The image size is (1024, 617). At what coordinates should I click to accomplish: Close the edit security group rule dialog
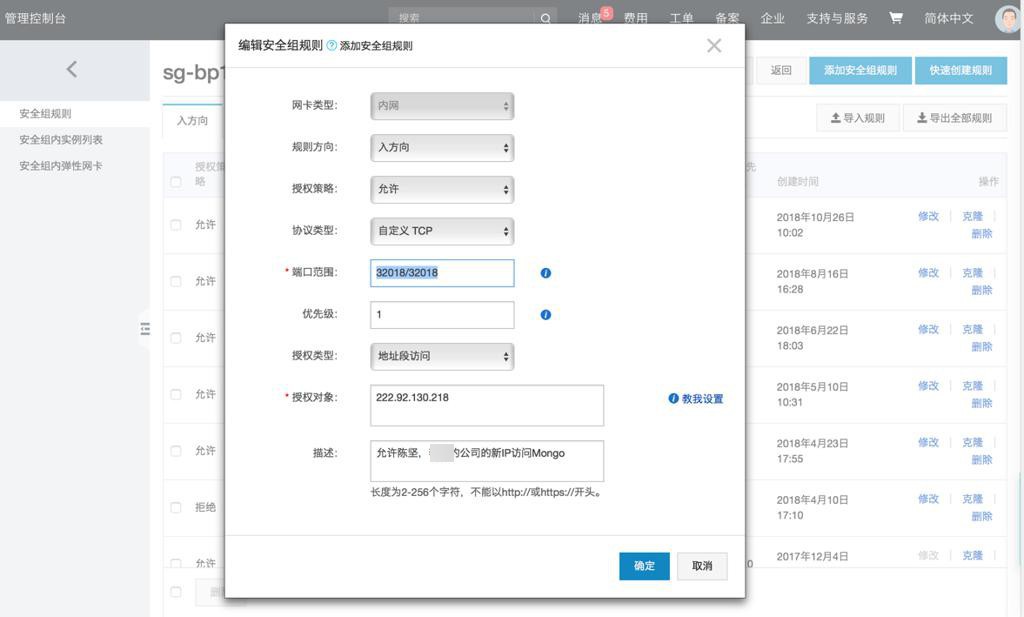click(x=713, y=46)
